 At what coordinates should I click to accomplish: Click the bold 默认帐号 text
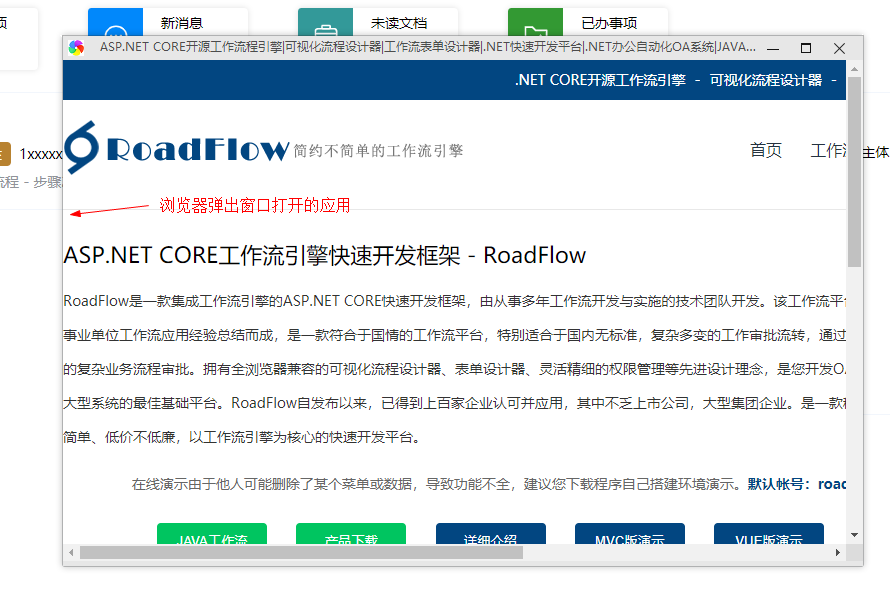tap(780, 484)
